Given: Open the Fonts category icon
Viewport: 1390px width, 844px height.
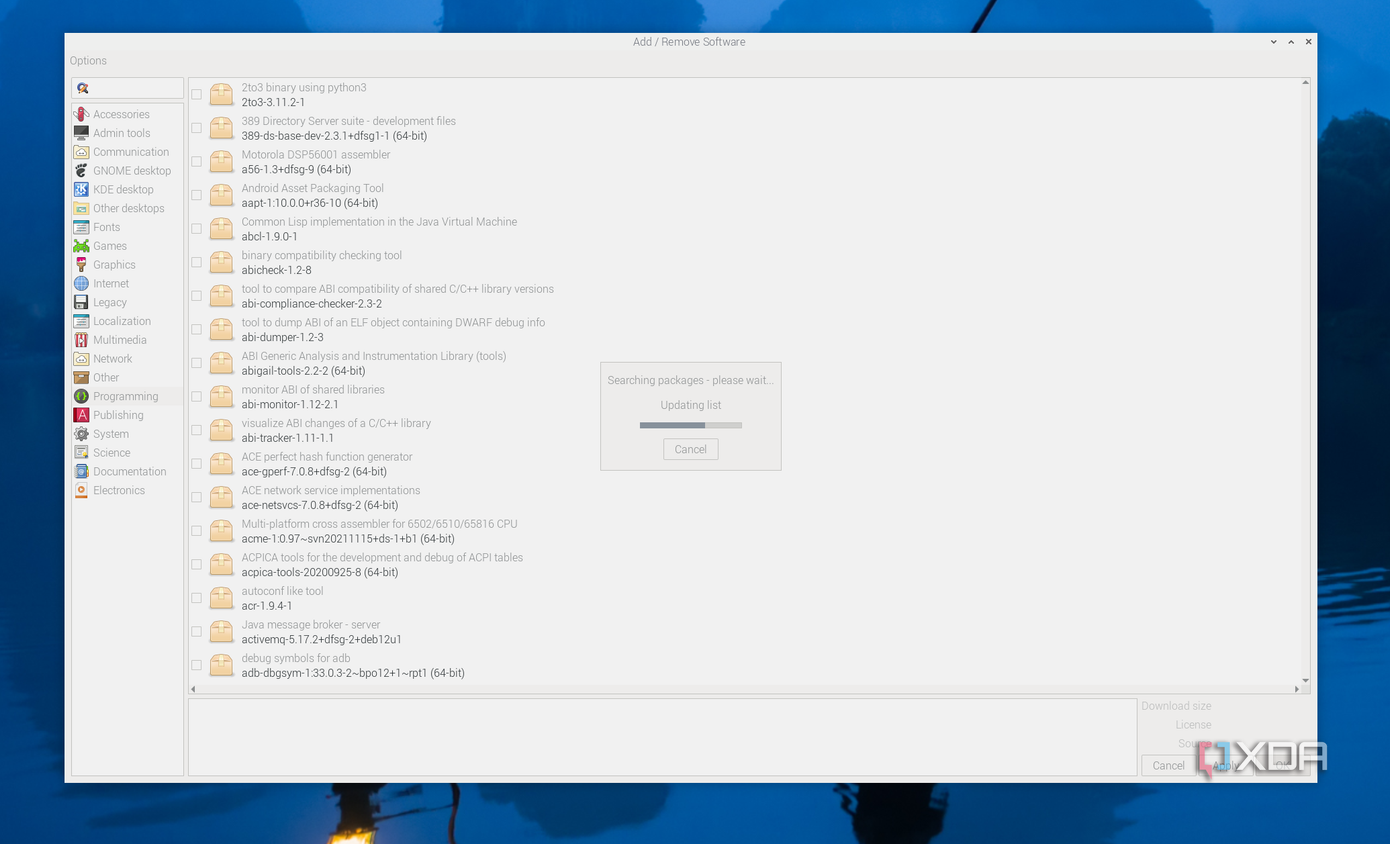Looking at the screenshot, I should coord(81,227).
